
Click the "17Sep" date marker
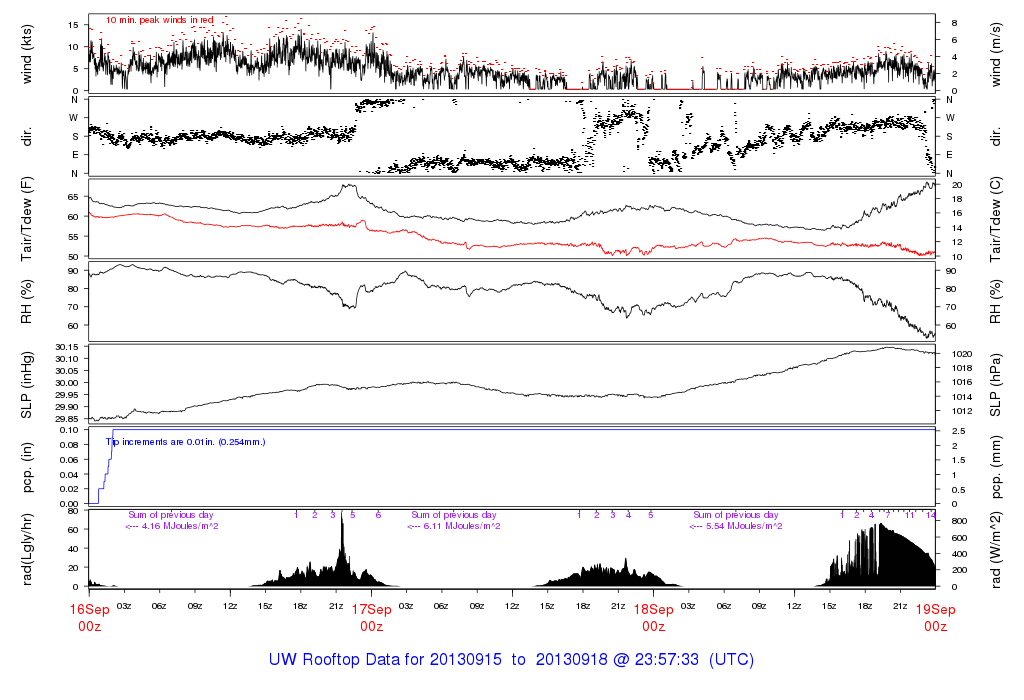point(372,610)
